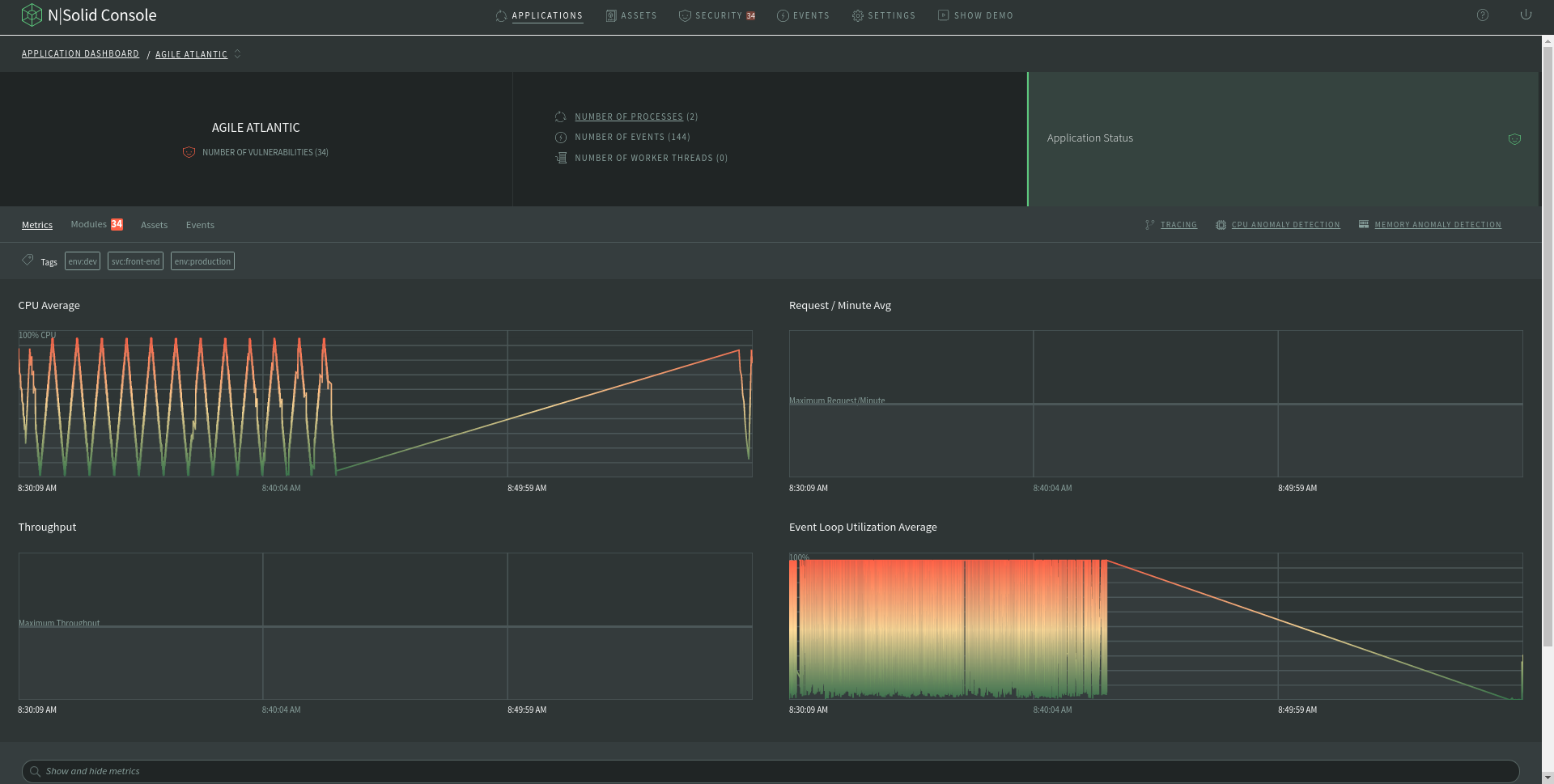Click the Request / Minute Avg chart
Viewport: 1554px width, 784px height.
[x=1156, y=404]
